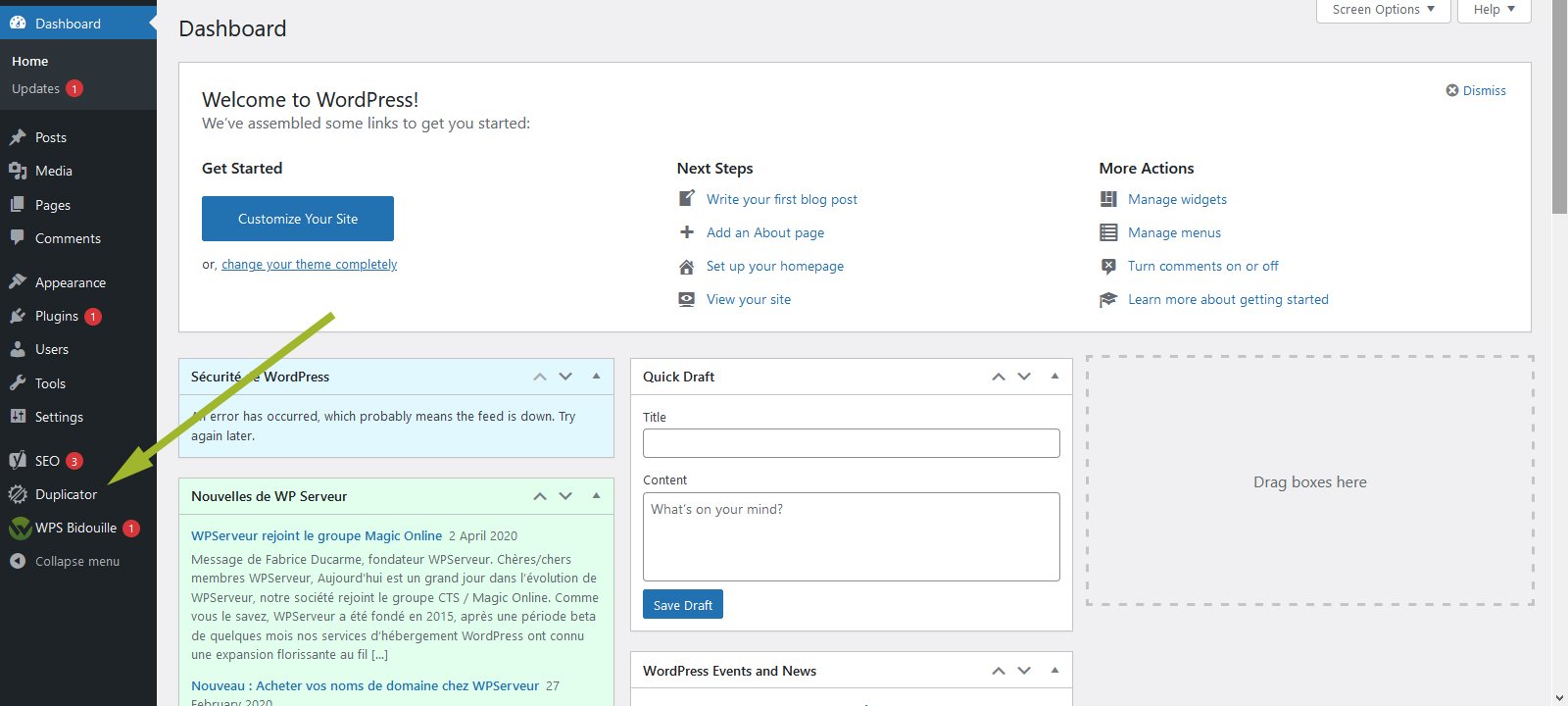1568x706 pixels.
Task: Click the Users person icon
Action: 18,349
